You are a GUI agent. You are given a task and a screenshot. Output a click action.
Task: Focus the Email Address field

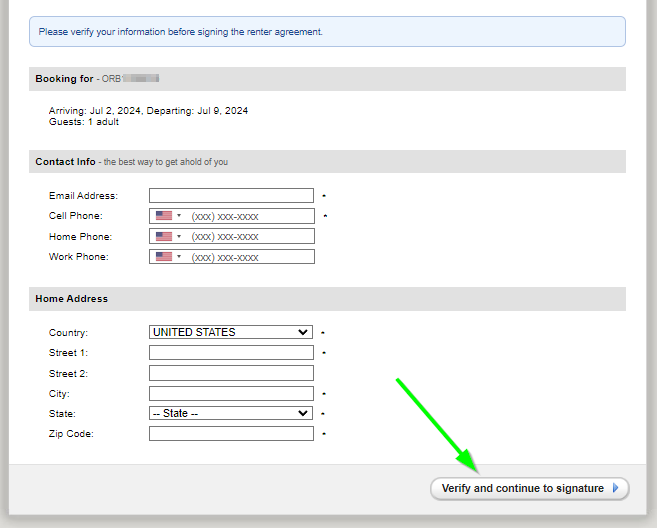[x=231, y=196]
